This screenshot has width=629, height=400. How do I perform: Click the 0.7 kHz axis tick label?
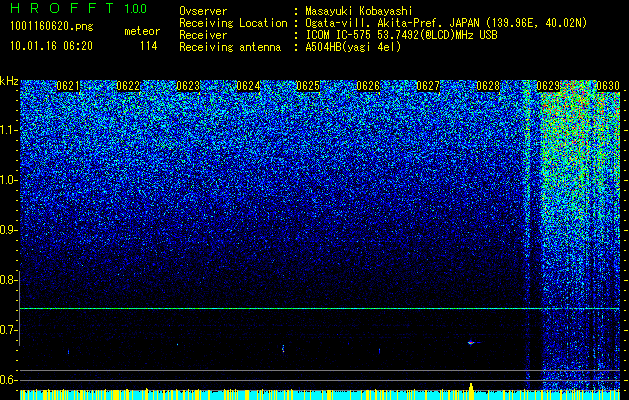click(7, 330)
